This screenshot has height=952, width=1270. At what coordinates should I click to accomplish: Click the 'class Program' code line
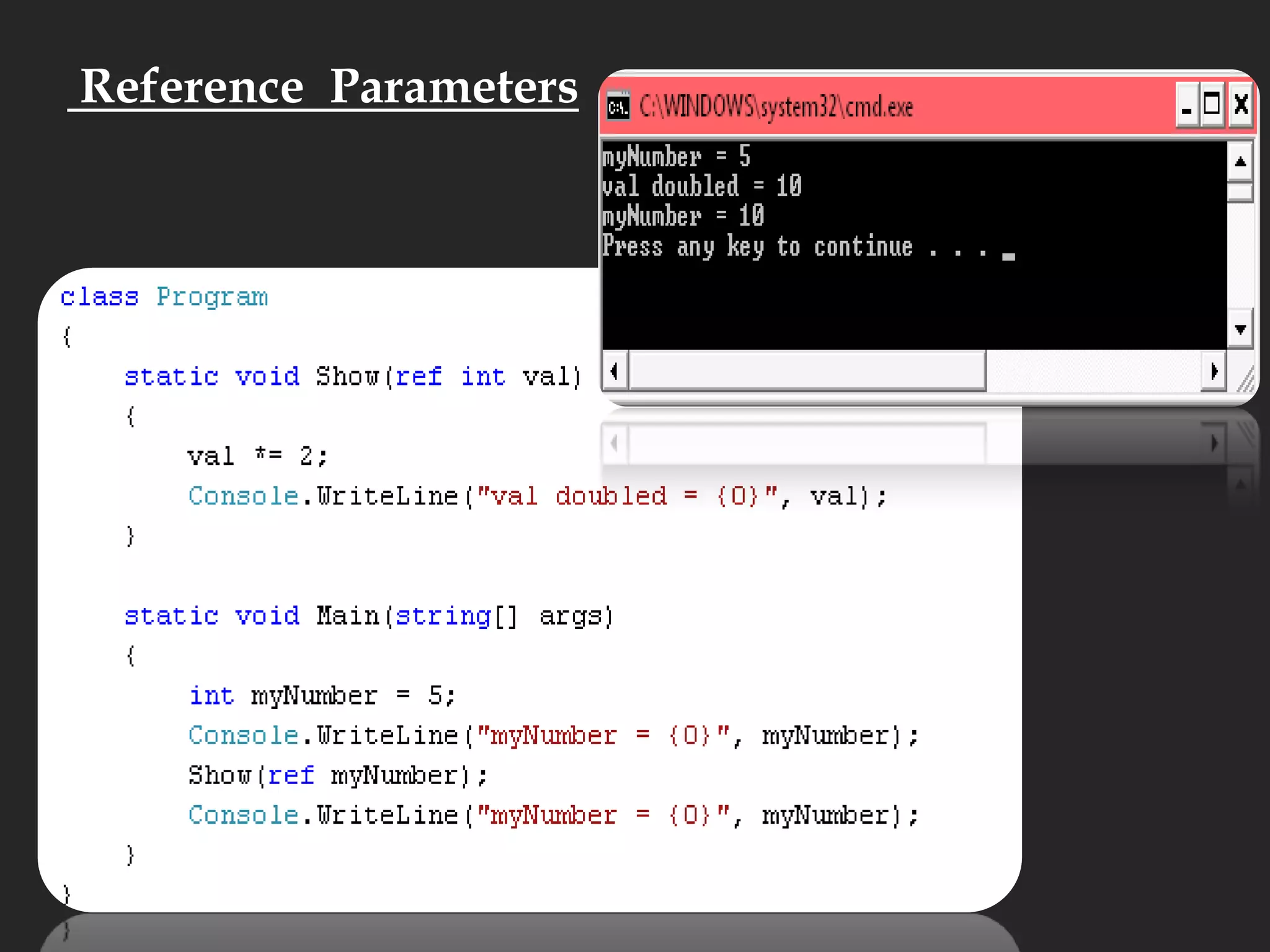(x=165, y=297)
